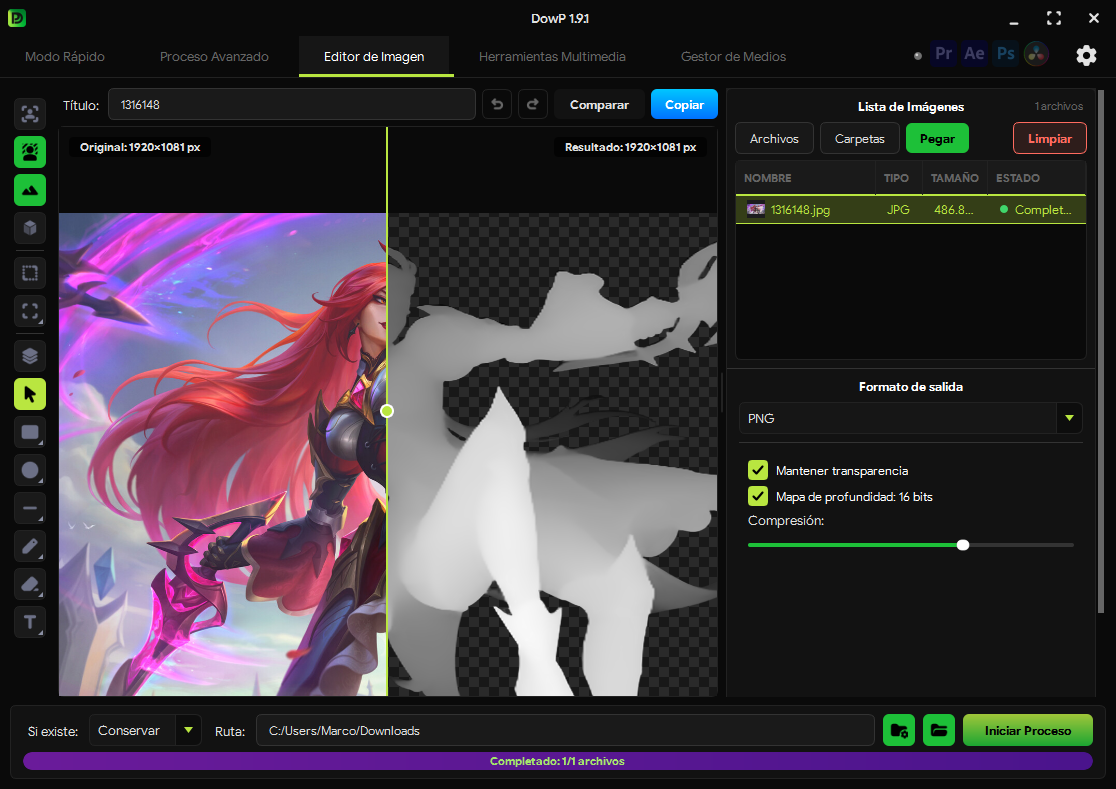Image resolution: width=1116 pixels, height=789 pixels.
Task: Select the line drawing tool
Action: [x=30, y=508]
